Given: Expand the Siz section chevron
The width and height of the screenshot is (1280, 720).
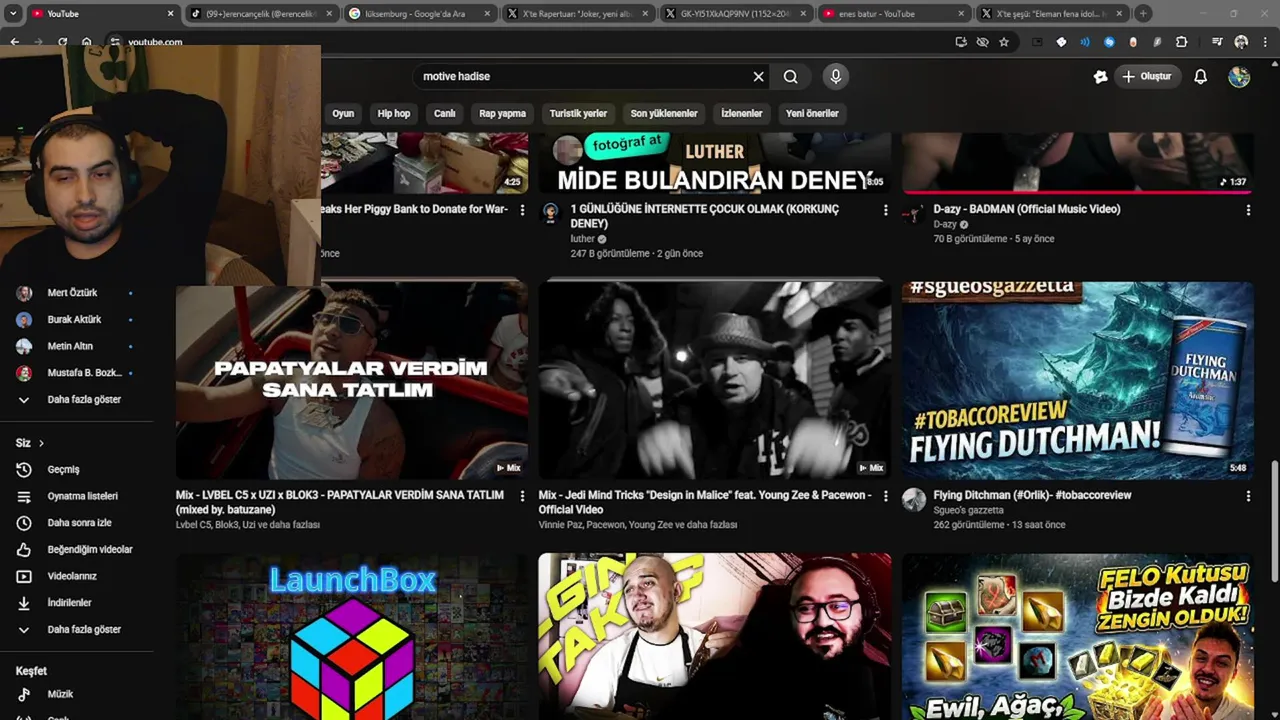Looking at the screenshot, I should click(x=41, y=443).
